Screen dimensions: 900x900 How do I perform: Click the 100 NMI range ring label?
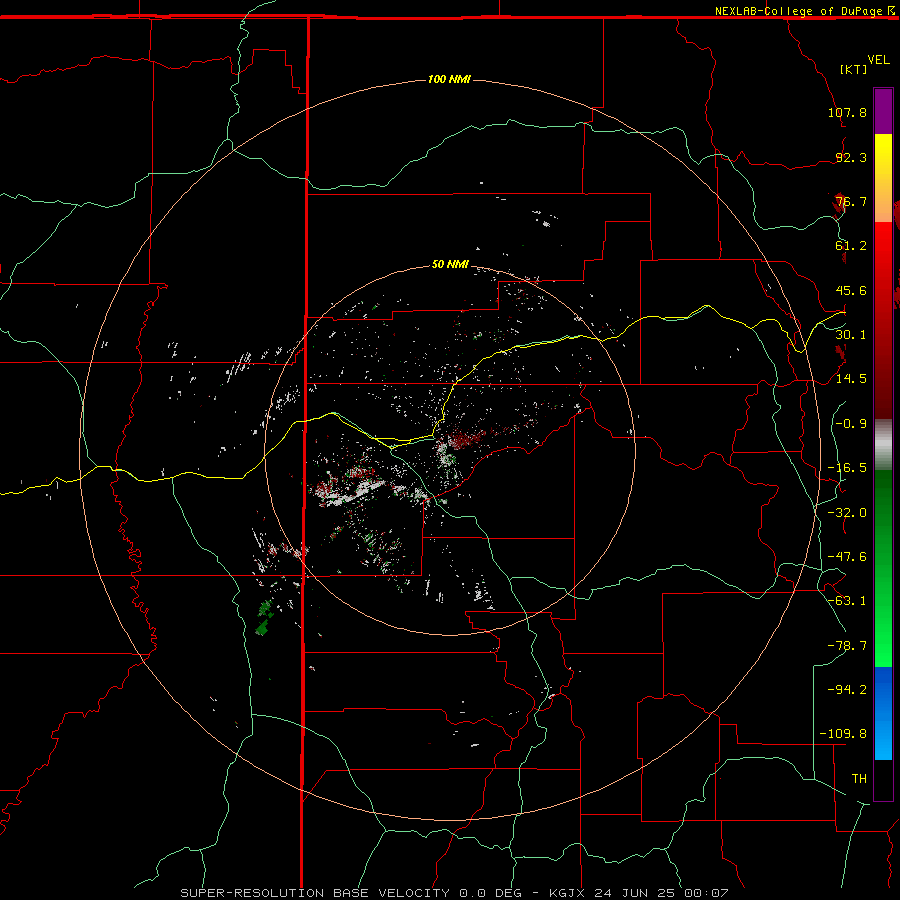point(449,79)
